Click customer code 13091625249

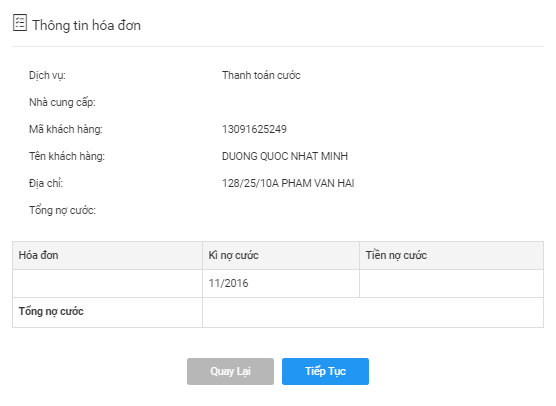254,129
